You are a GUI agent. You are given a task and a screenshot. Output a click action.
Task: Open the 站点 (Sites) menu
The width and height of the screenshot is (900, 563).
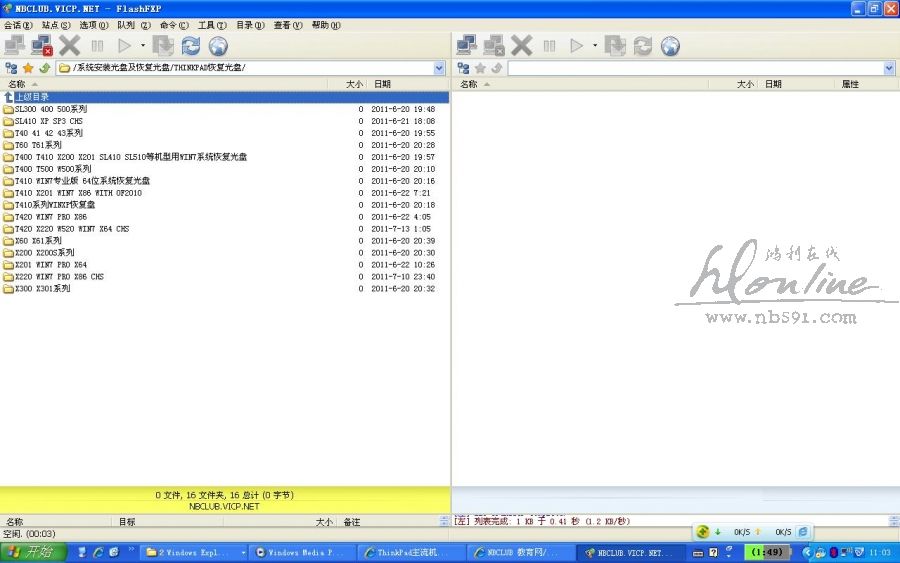coord(56,25)
